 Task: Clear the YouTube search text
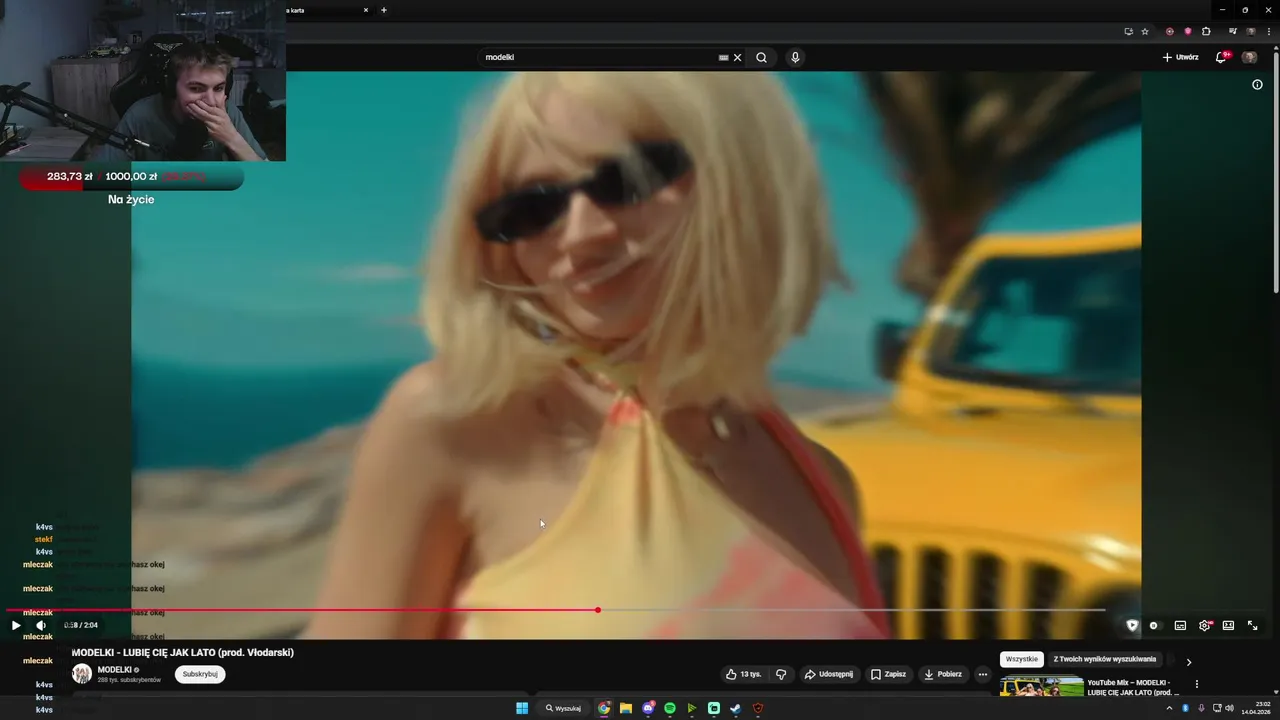(x=738, y=57)
